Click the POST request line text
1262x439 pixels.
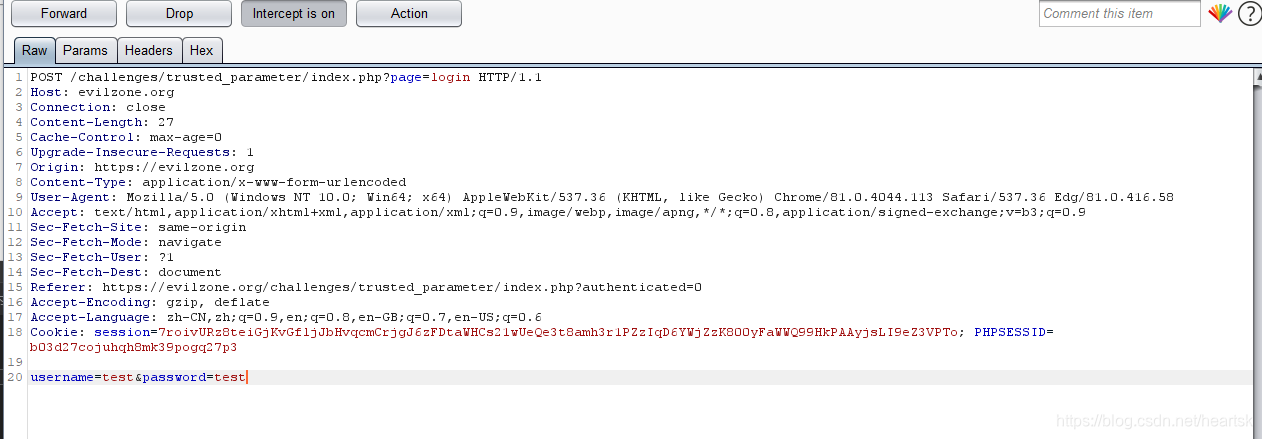286,77
